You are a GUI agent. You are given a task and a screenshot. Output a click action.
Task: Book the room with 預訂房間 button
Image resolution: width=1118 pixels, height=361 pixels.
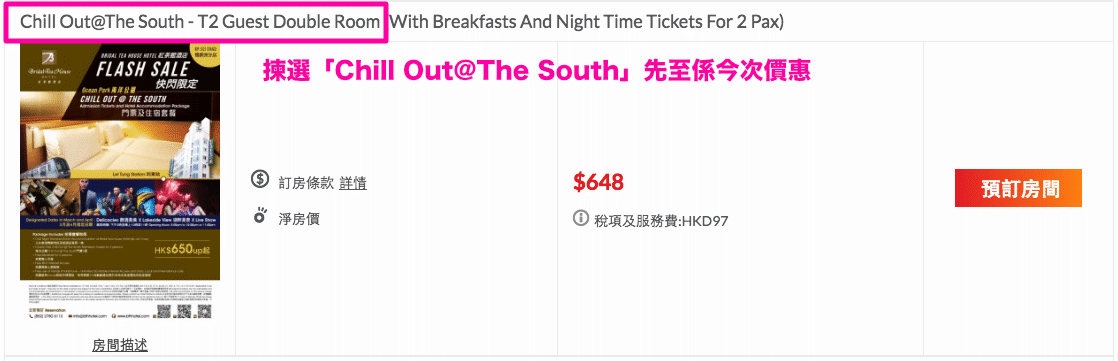pos(1018,188)
